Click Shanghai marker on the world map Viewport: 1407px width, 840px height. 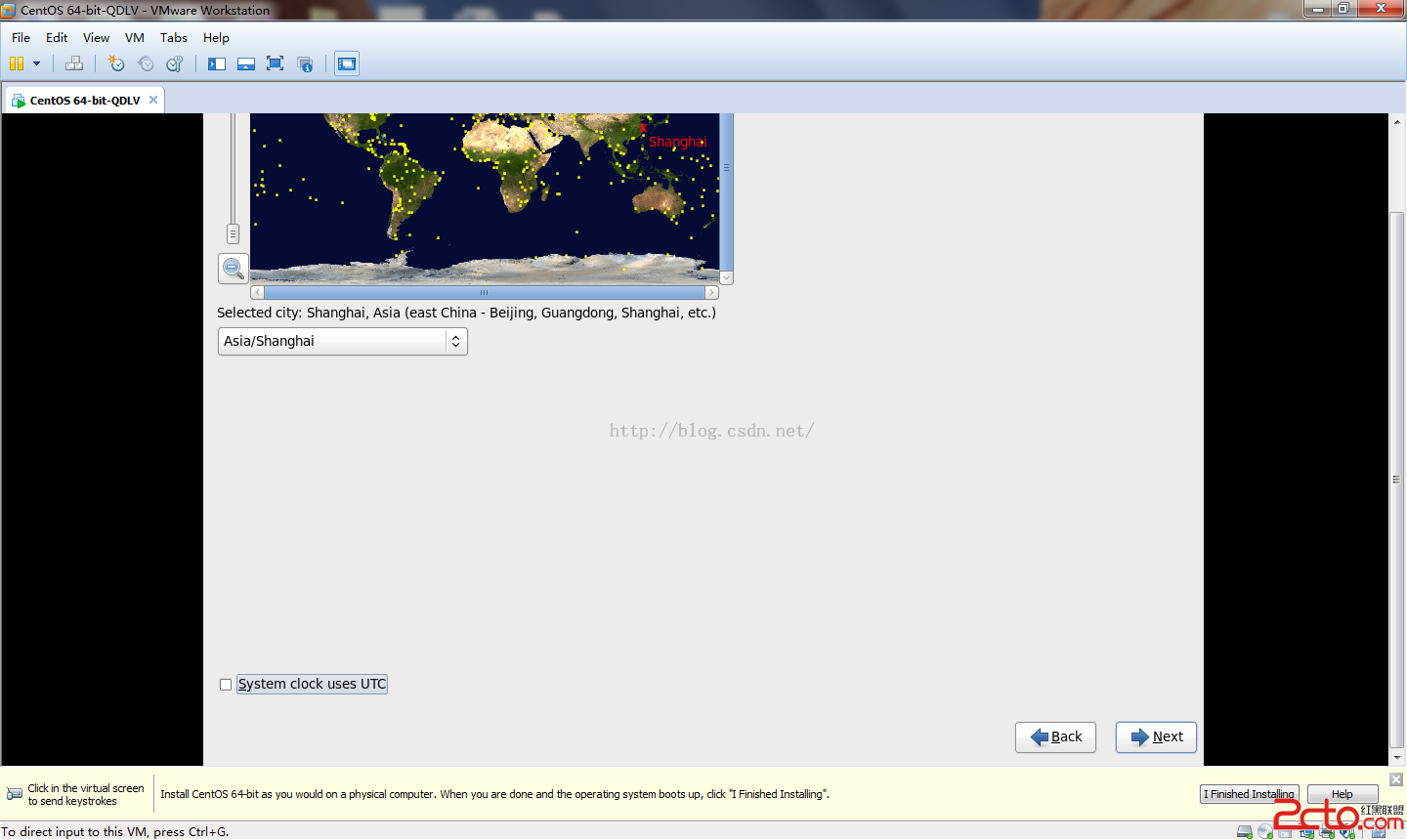643,128
